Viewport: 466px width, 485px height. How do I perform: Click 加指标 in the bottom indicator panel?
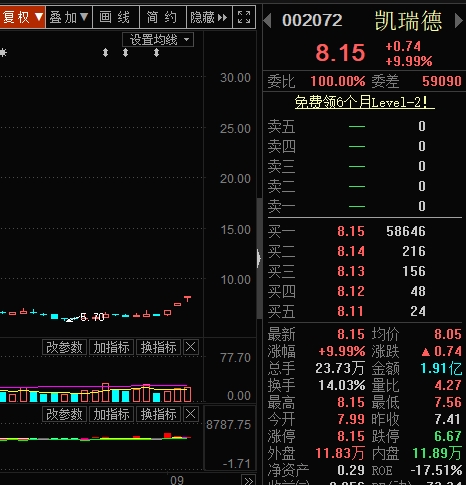(x=112, y=414)
